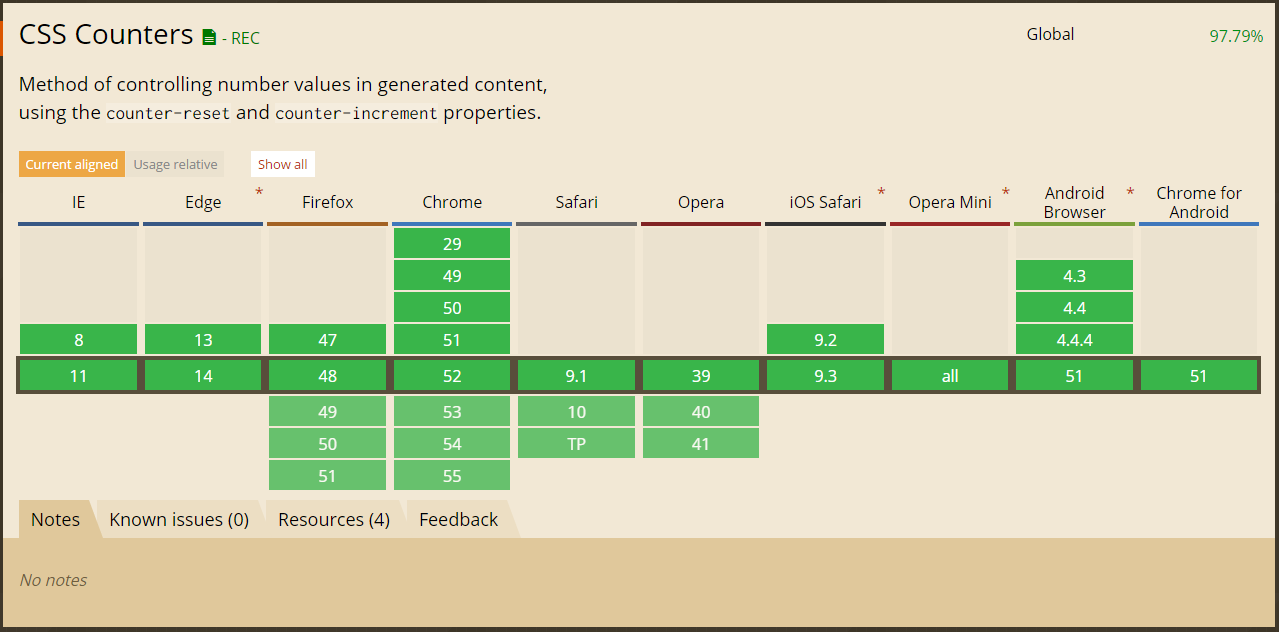Switch to Usage relative view
This screenshot has height=632, width=1279.
tap(175, 164)
